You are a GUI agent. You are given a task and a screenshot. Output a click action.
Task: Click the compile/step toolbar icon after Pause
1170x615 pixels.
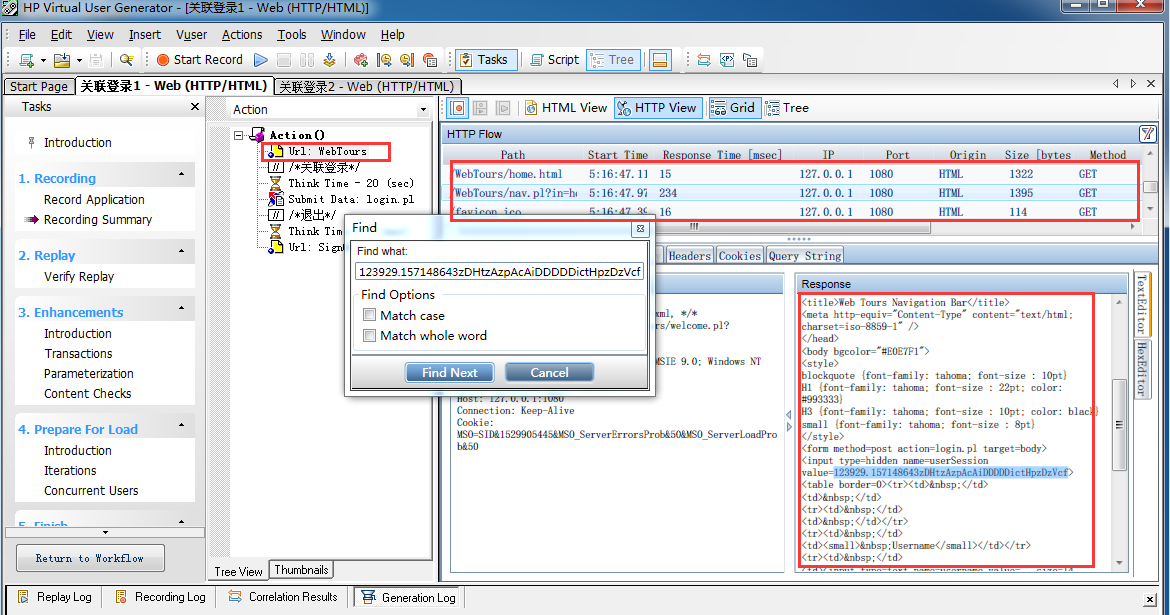[x=329, y=60]
